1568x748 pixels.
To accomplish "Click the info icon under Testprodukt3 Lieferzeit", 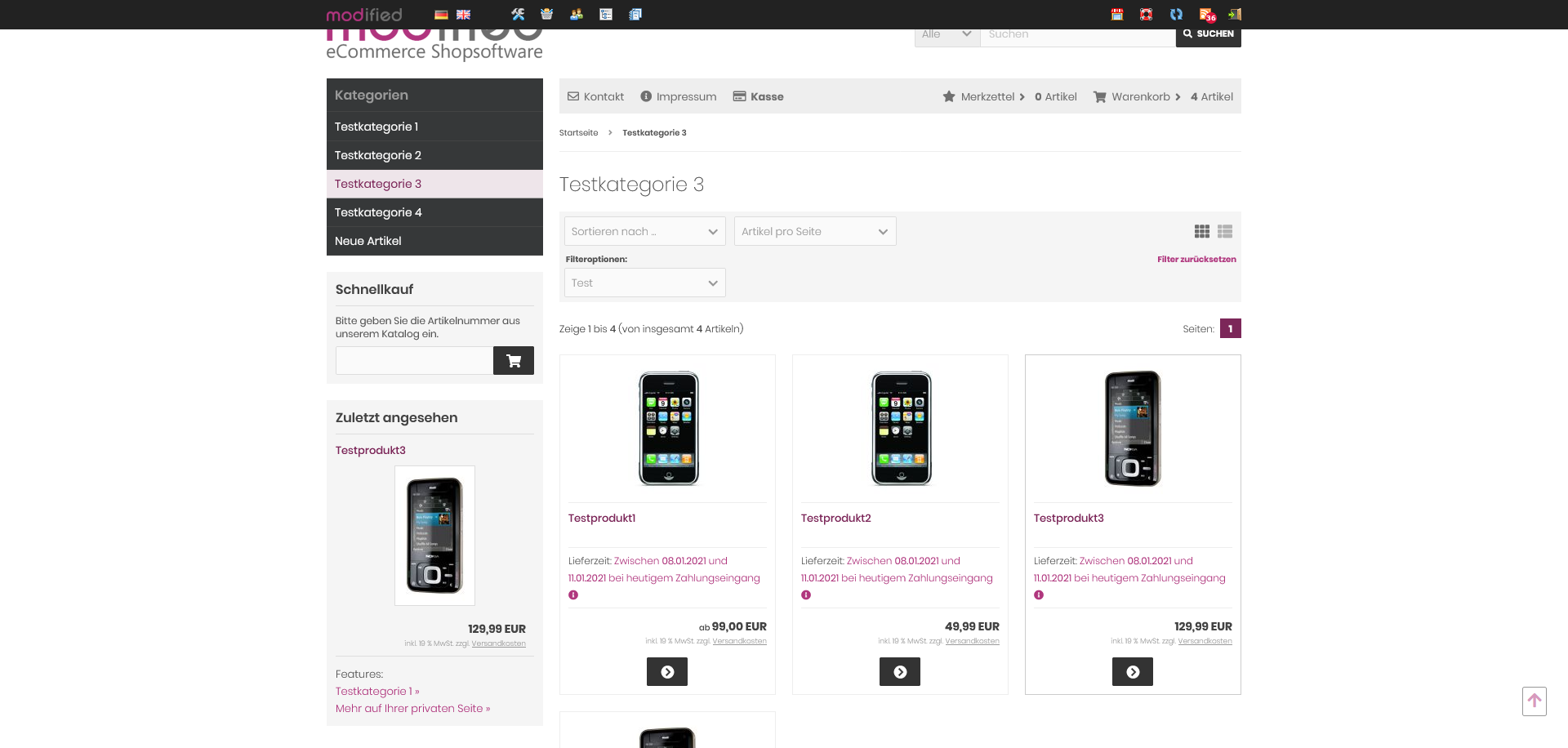I will 1039,595.
